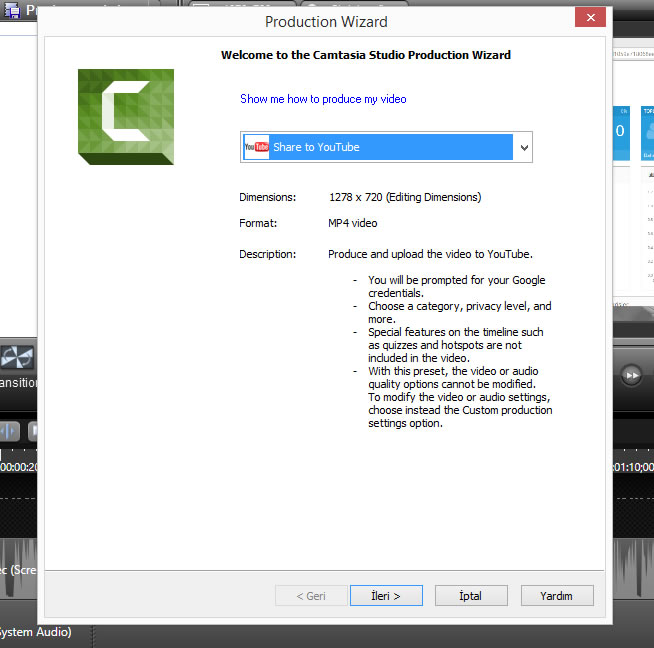654x648 pixels.
Task: Click the Camtasia Studio logo image
Action: [x=126, y=117]
